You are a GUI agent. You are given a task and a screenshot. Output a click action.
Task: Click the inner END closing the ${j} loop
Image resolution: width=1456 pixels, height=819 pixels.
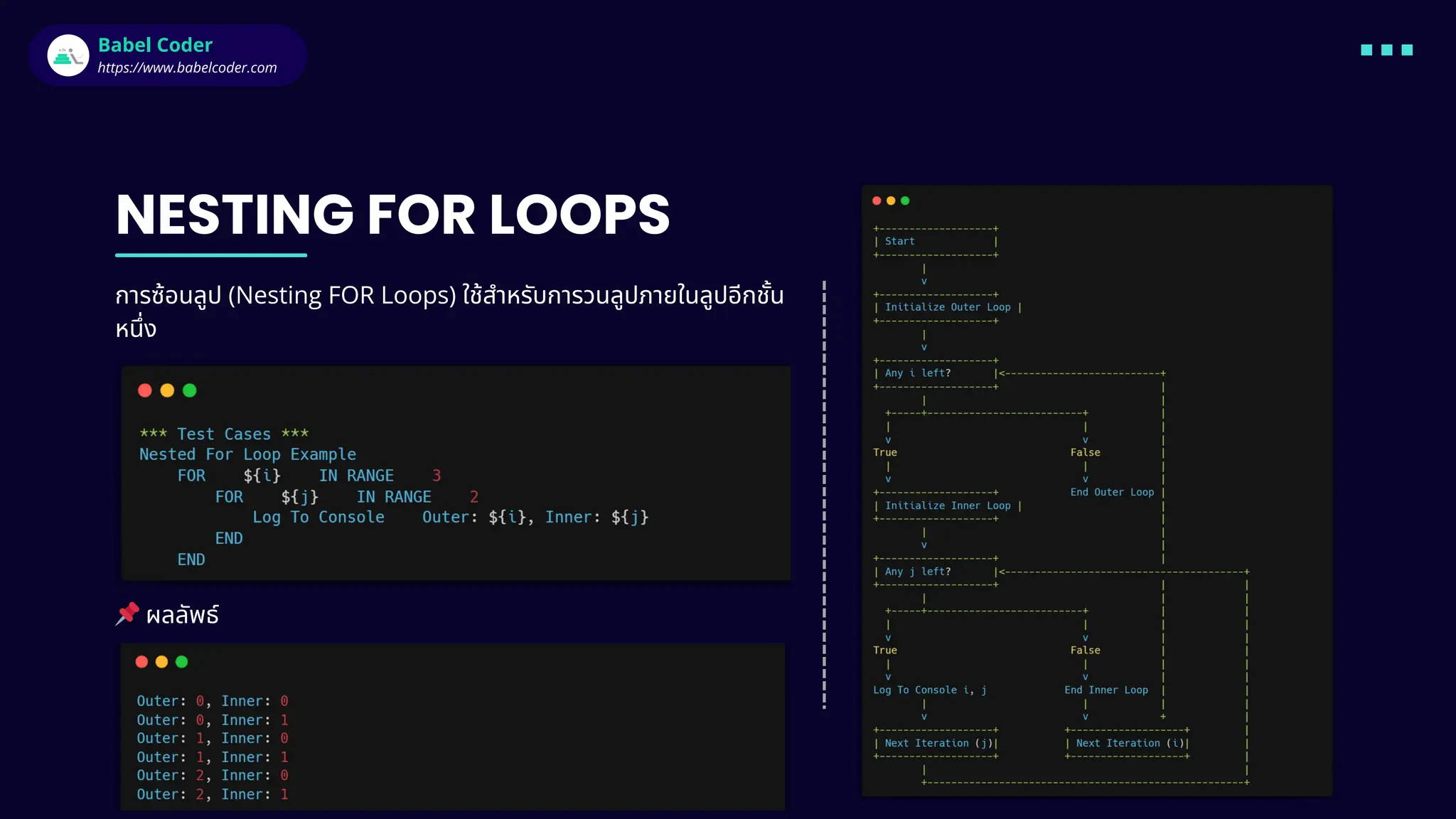pos(229,539)
